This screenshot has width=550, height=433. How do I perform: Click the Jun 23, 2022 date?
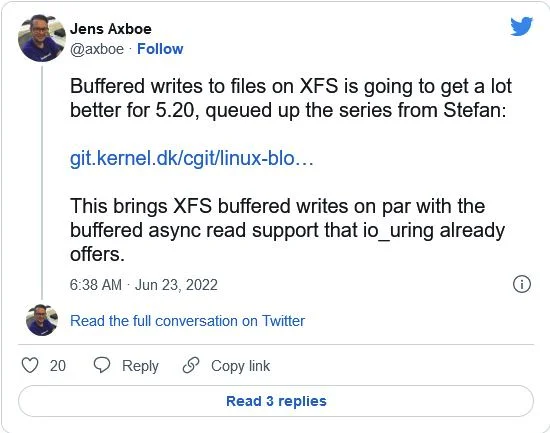tap(176, 285)
